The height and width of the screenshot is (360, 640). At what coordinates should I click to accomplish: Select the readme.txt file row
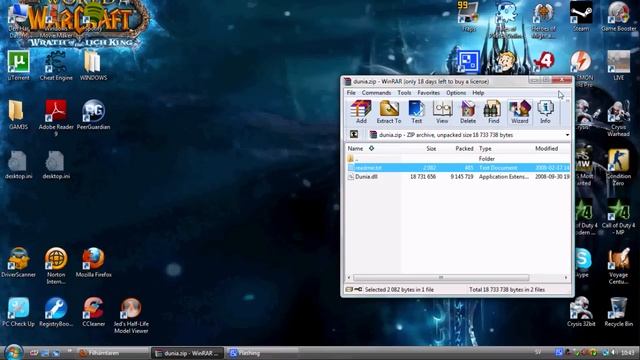(458, 168)
